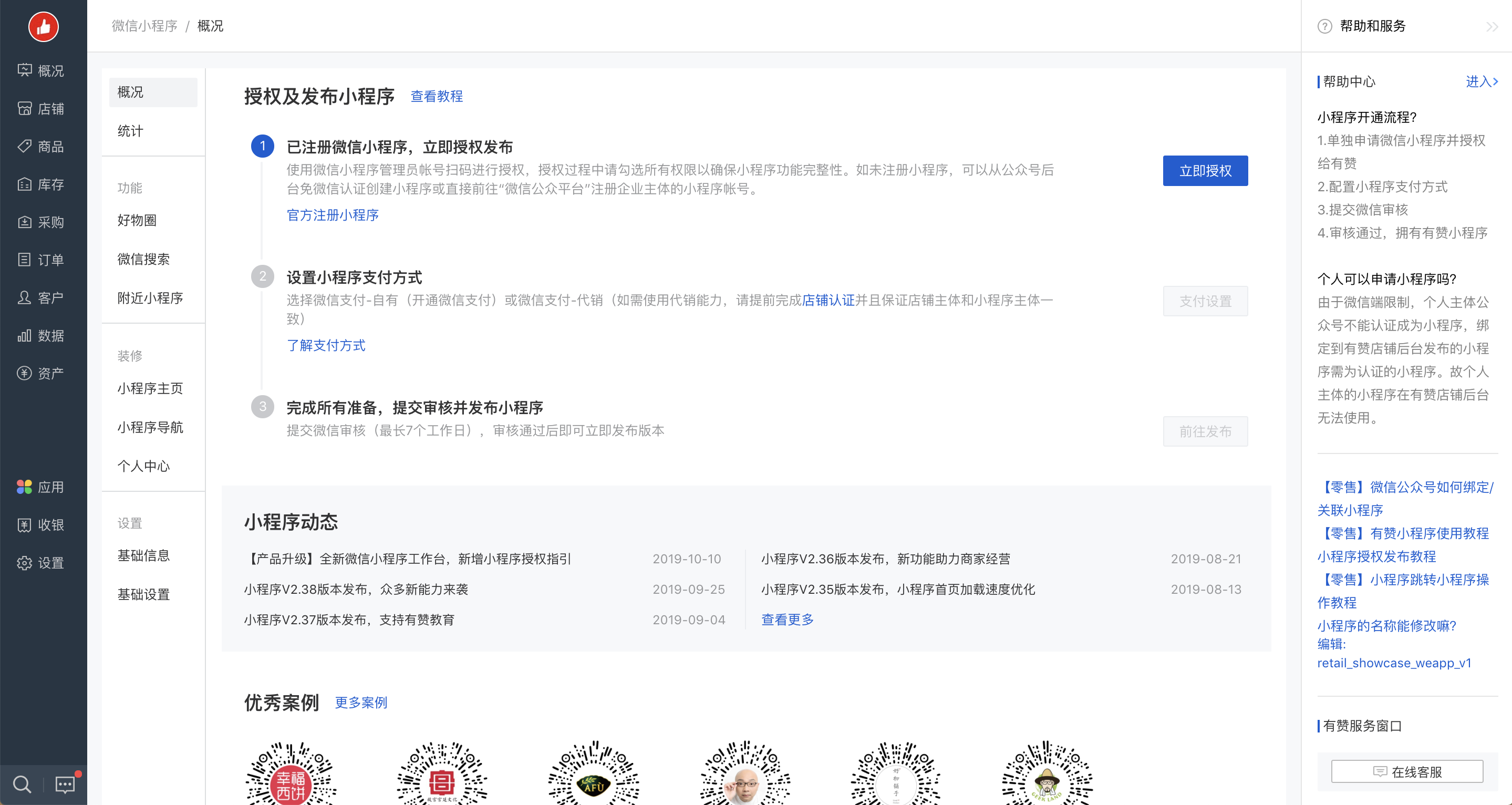This screenshot has height=805, width=1512.
Task: Open the 小程序V2.37版本发布 news item
Action: tap(349, 620)
